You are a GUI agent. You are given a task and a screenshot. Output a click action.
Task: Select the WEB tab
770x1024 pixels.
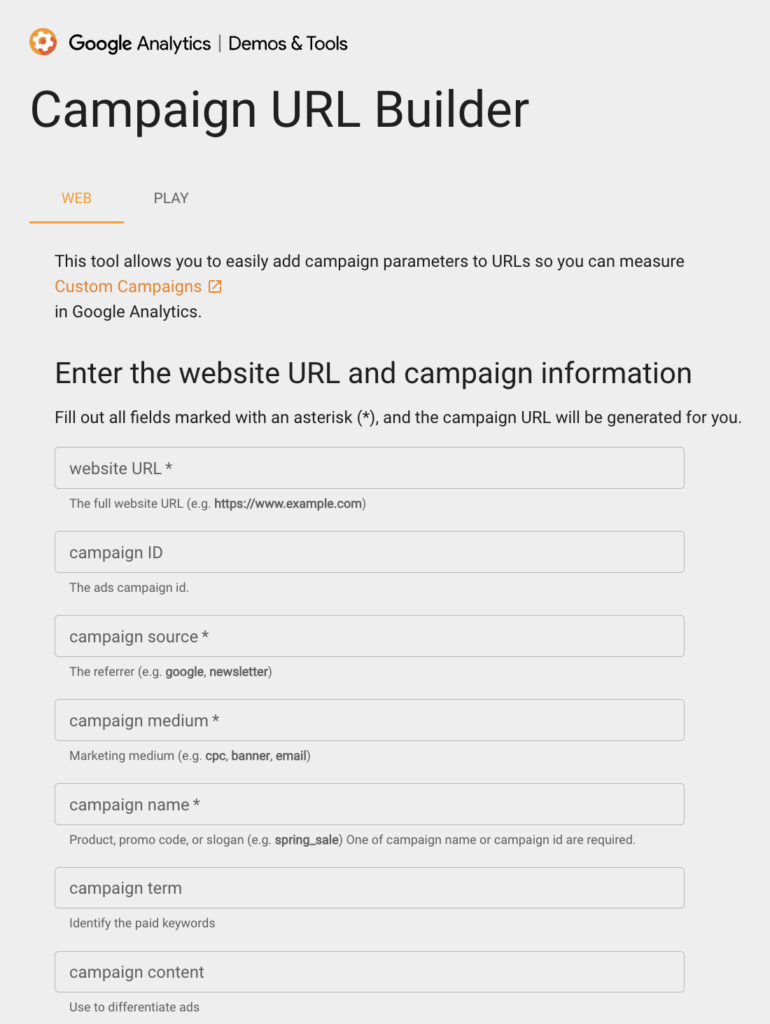(76, 198)
